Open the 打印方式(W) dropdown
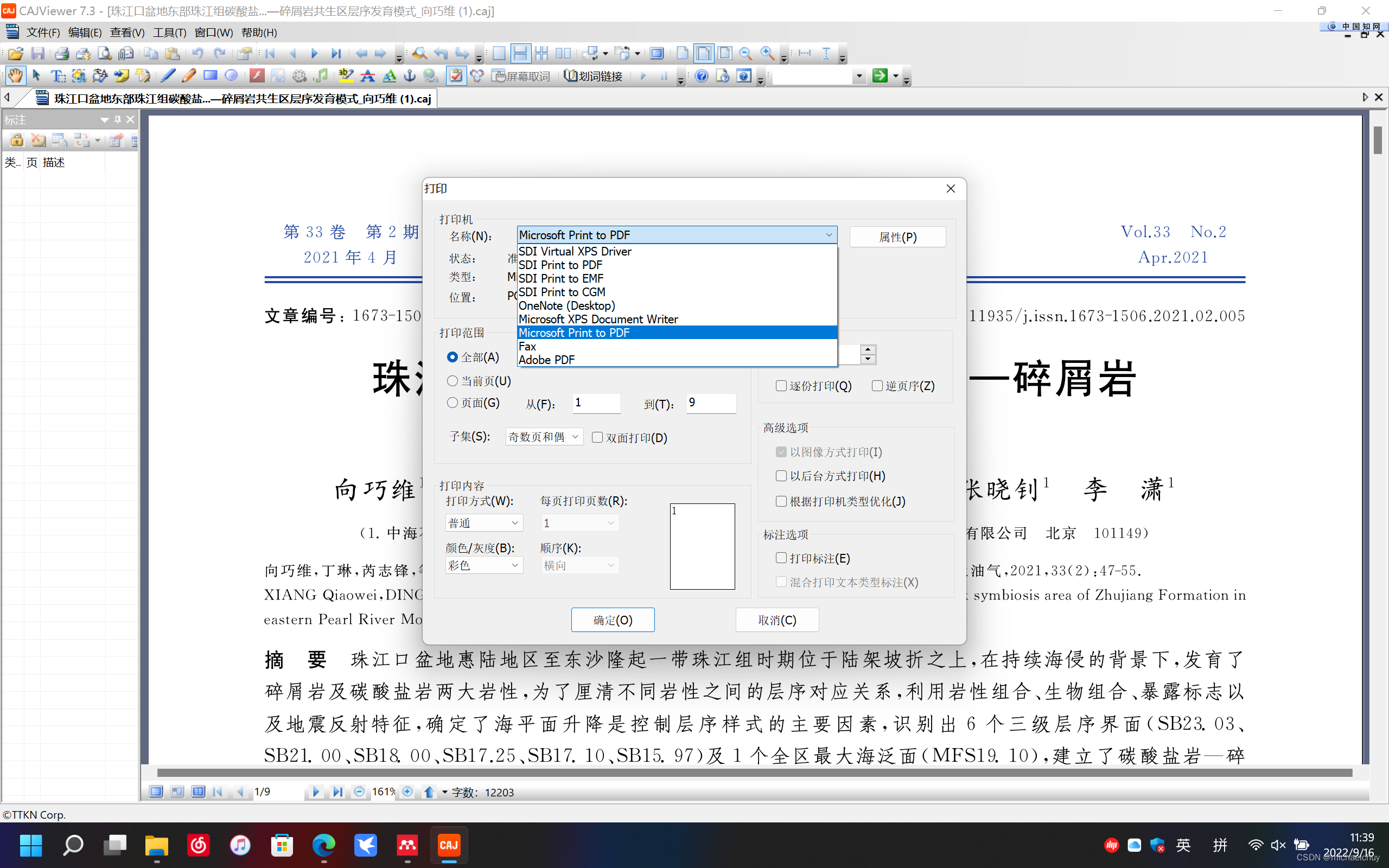Image resolution: width=1389 pixels, height=868 pixels. (x=484, y=523)
